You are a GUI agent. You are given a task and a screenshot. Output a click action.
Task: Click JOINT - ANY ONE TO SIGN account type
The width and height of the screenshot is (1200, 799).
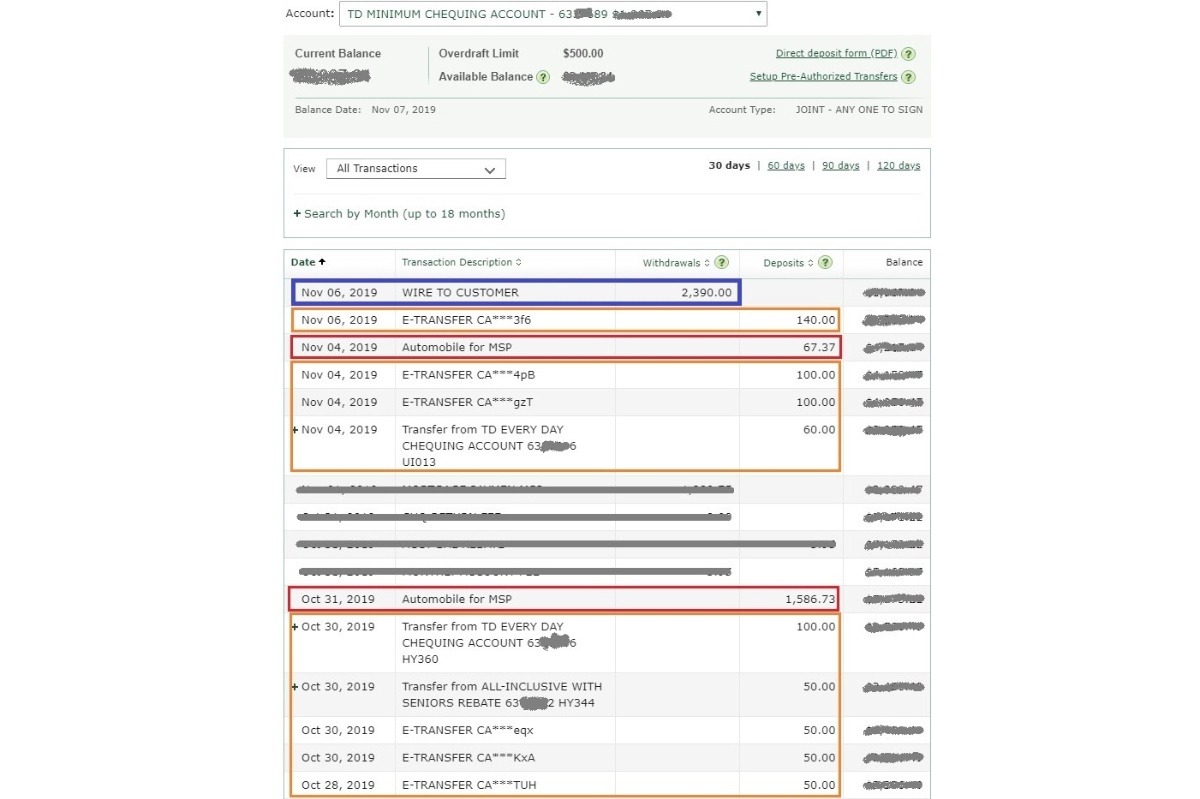coord(859,110)
